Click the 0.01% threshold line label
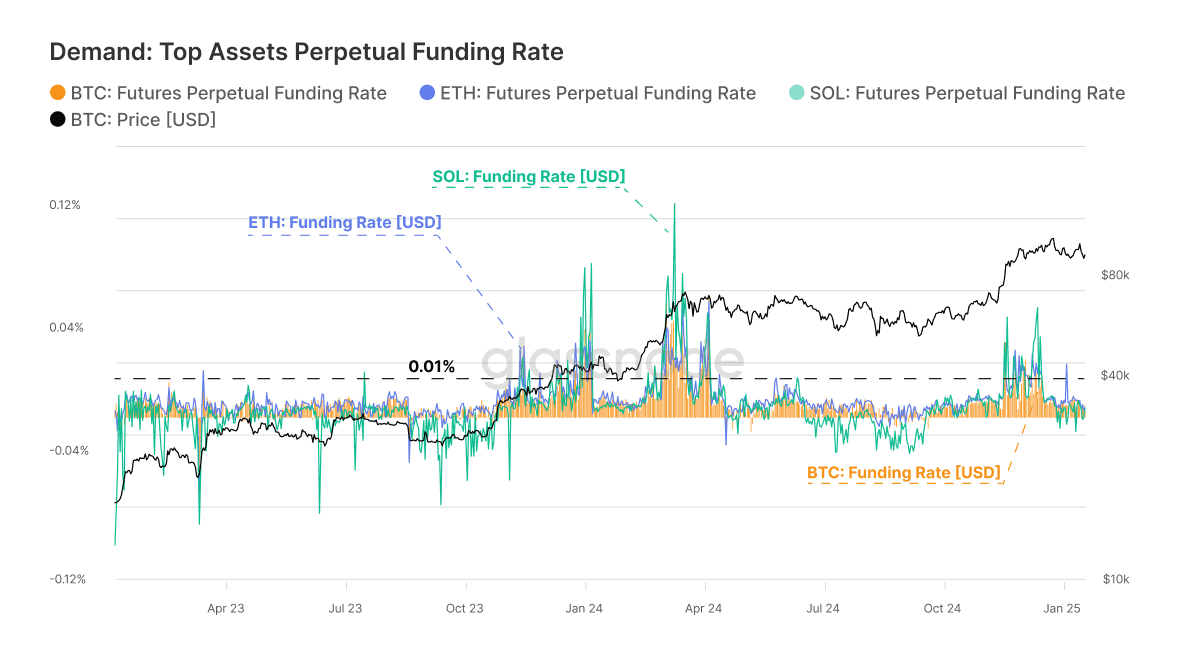Image resolution: width=1182 pixels, height=665 pixels. [431, 367]
